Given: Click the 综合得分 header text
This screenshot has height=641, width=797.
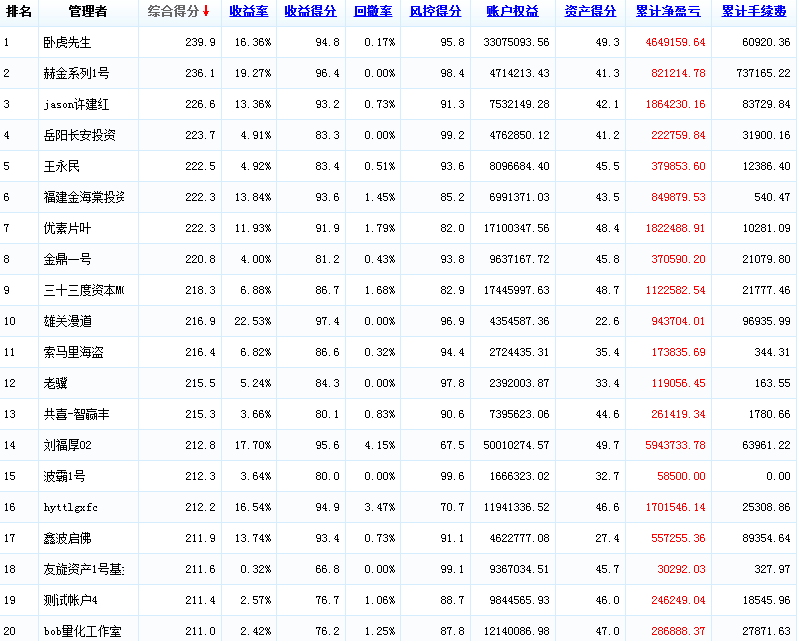Looking at the screenshot, I should click(172, 12).
